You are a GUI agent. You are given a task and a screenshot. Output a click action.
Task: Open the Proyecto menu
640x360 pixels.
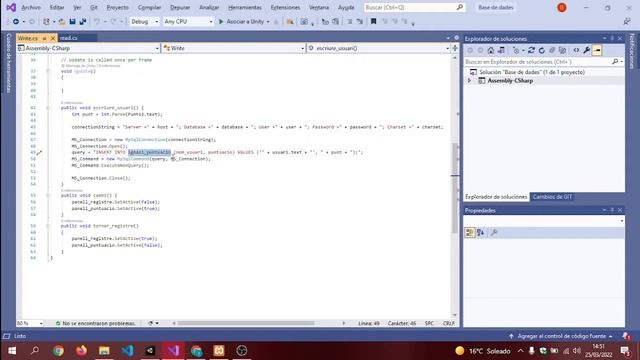click(118, 7)
